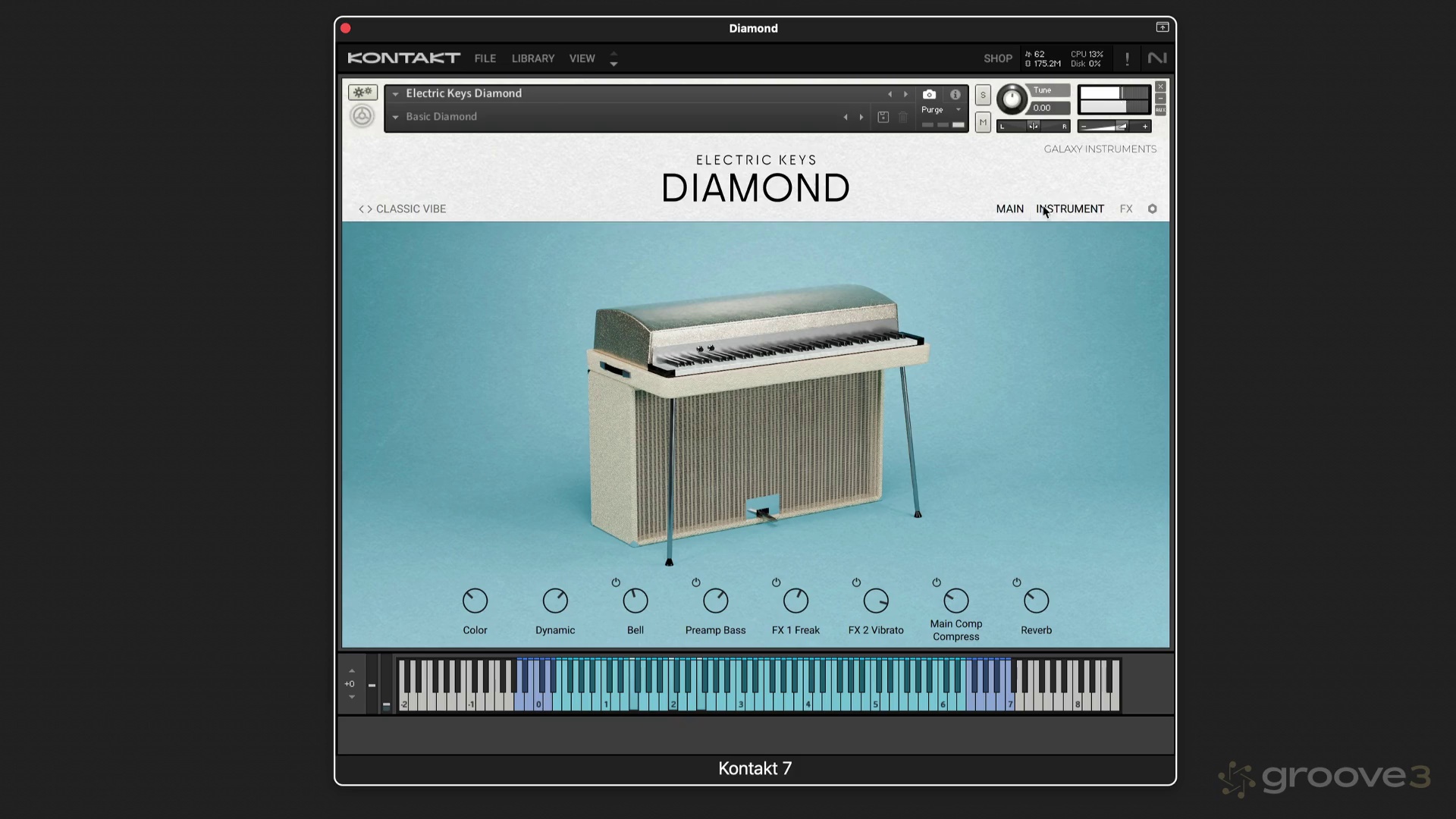Click the volume plus button
The width and height of the screenshot is (1456, 819).
click(1145, 127)
